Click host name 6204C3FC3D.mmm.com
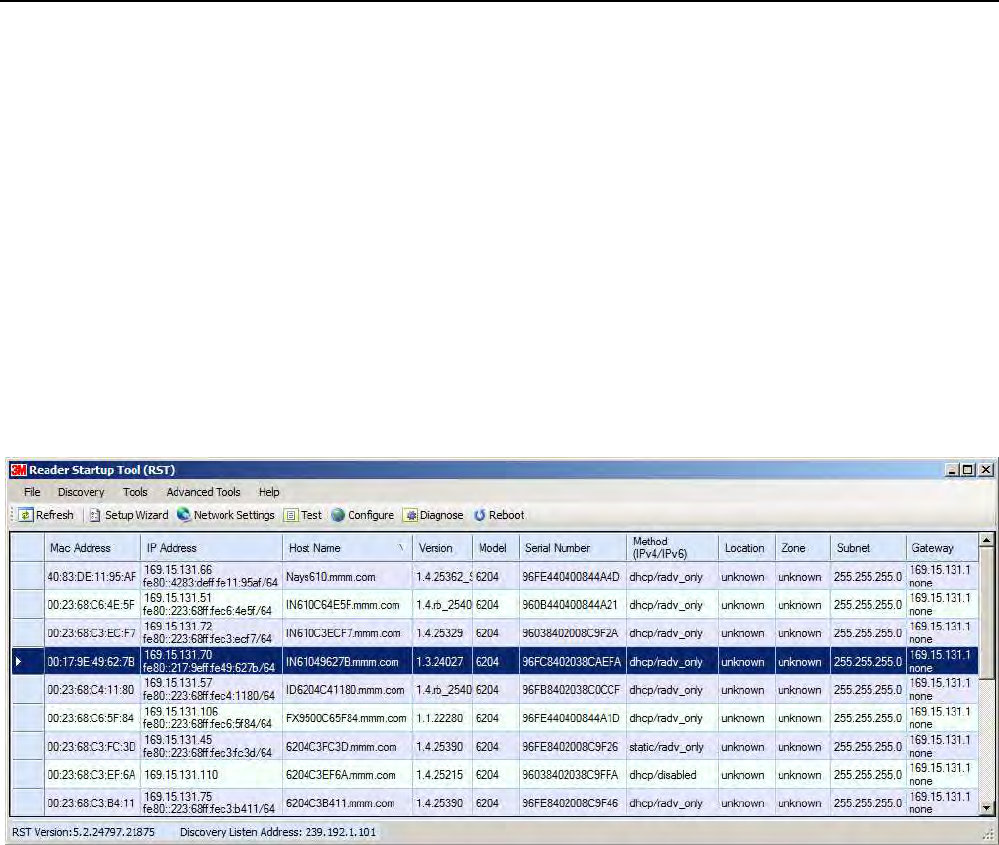This screenshot has height=845, width=999. 341,746
